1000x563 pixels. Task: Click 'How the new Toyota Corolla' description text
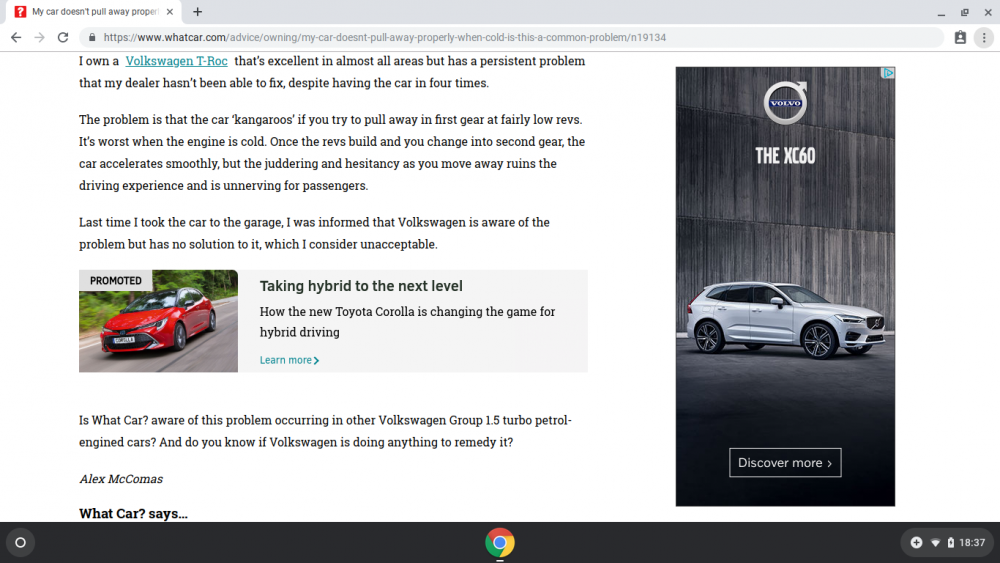click(407, 322)
